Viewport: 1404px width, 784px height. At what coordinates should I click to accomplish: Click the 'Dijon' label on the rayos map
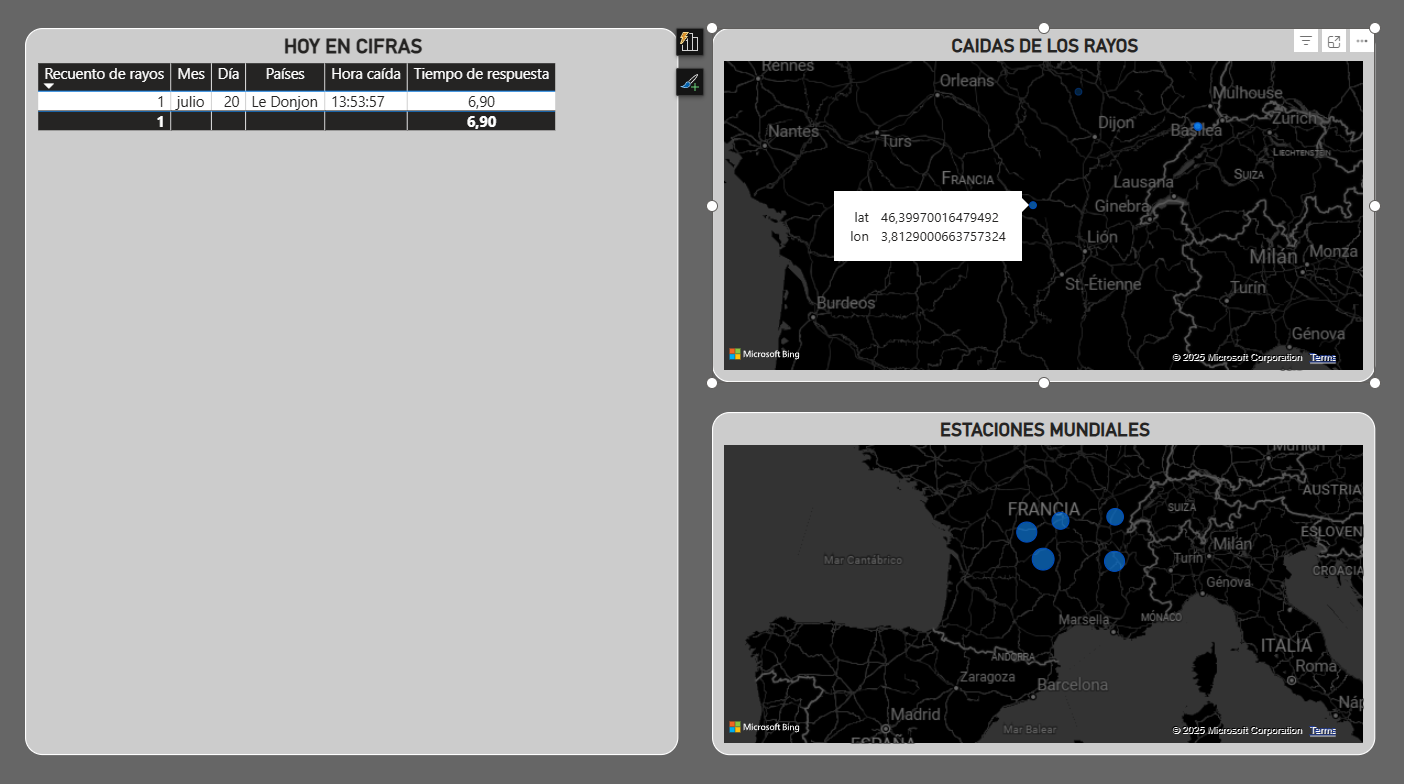click(x=1116, y=123)
